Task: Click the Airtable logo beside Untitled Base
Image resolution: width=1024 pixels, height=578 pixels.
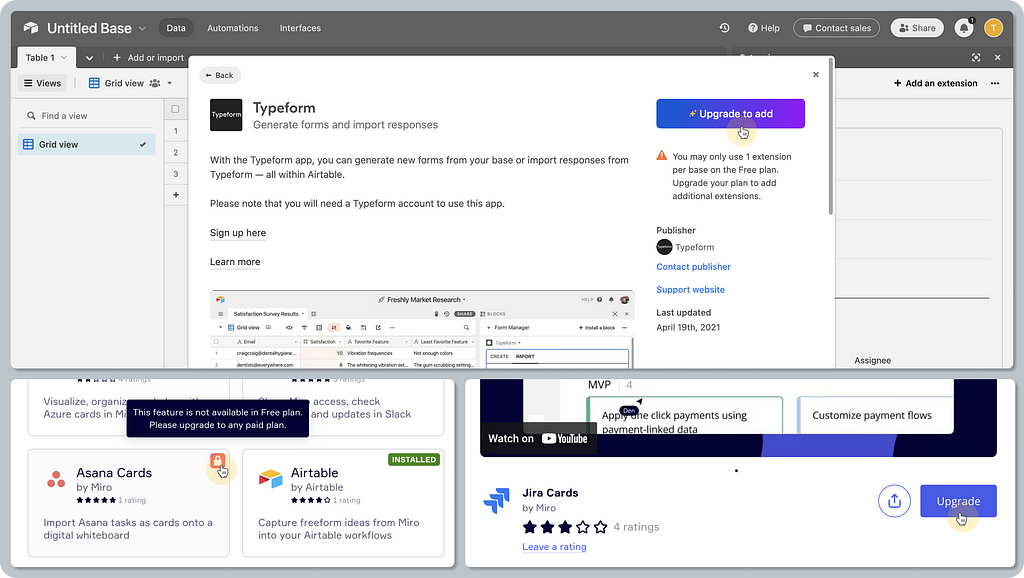Action: point(31,28)
